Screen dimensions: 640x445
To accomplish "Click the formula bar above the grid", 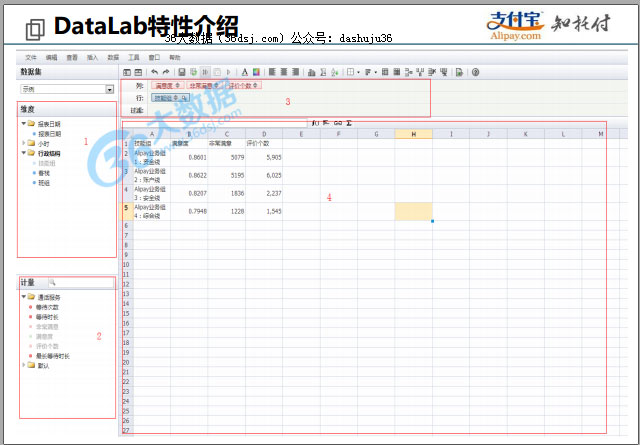I will click(216, 123).
